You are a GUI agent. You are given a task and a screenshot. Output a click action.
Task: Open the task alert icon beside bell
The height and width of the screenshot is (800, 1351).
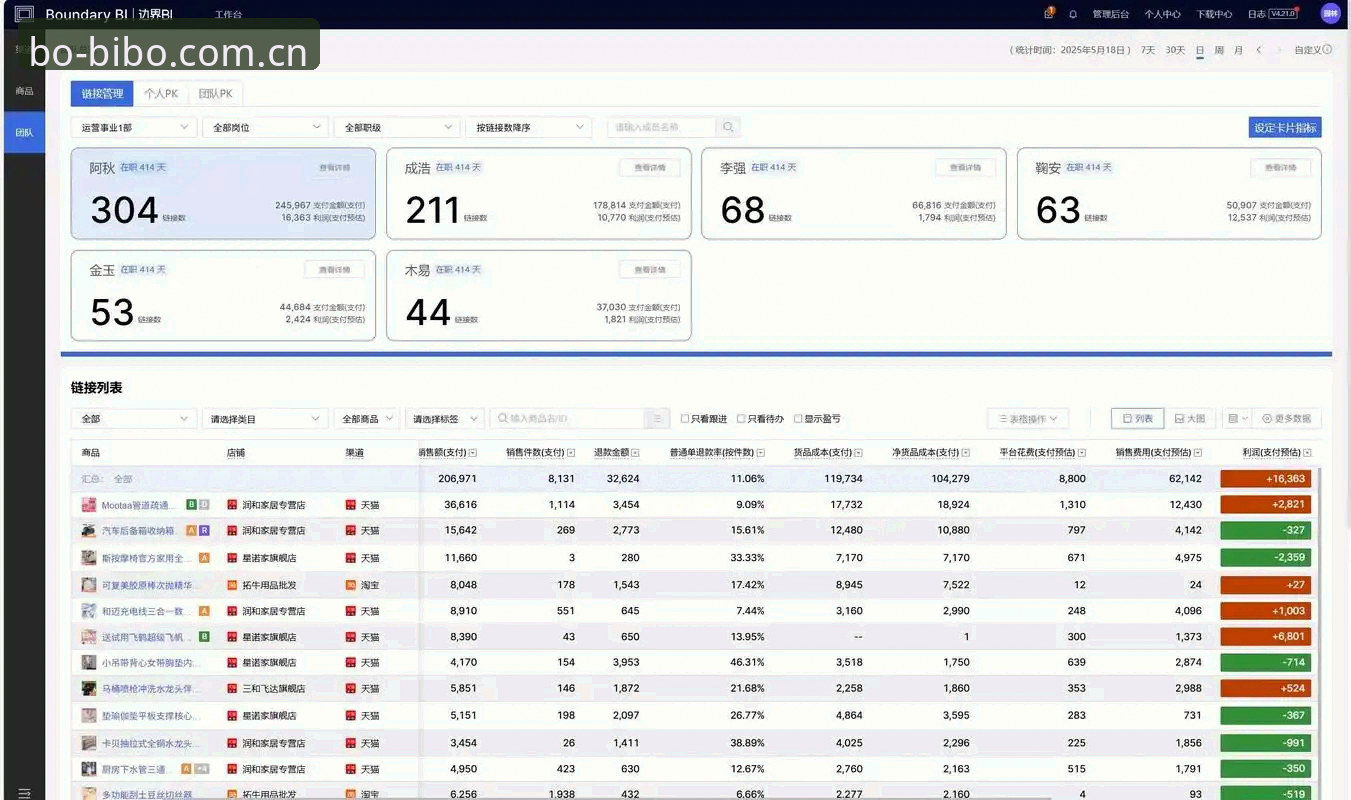coord(1049,13)
